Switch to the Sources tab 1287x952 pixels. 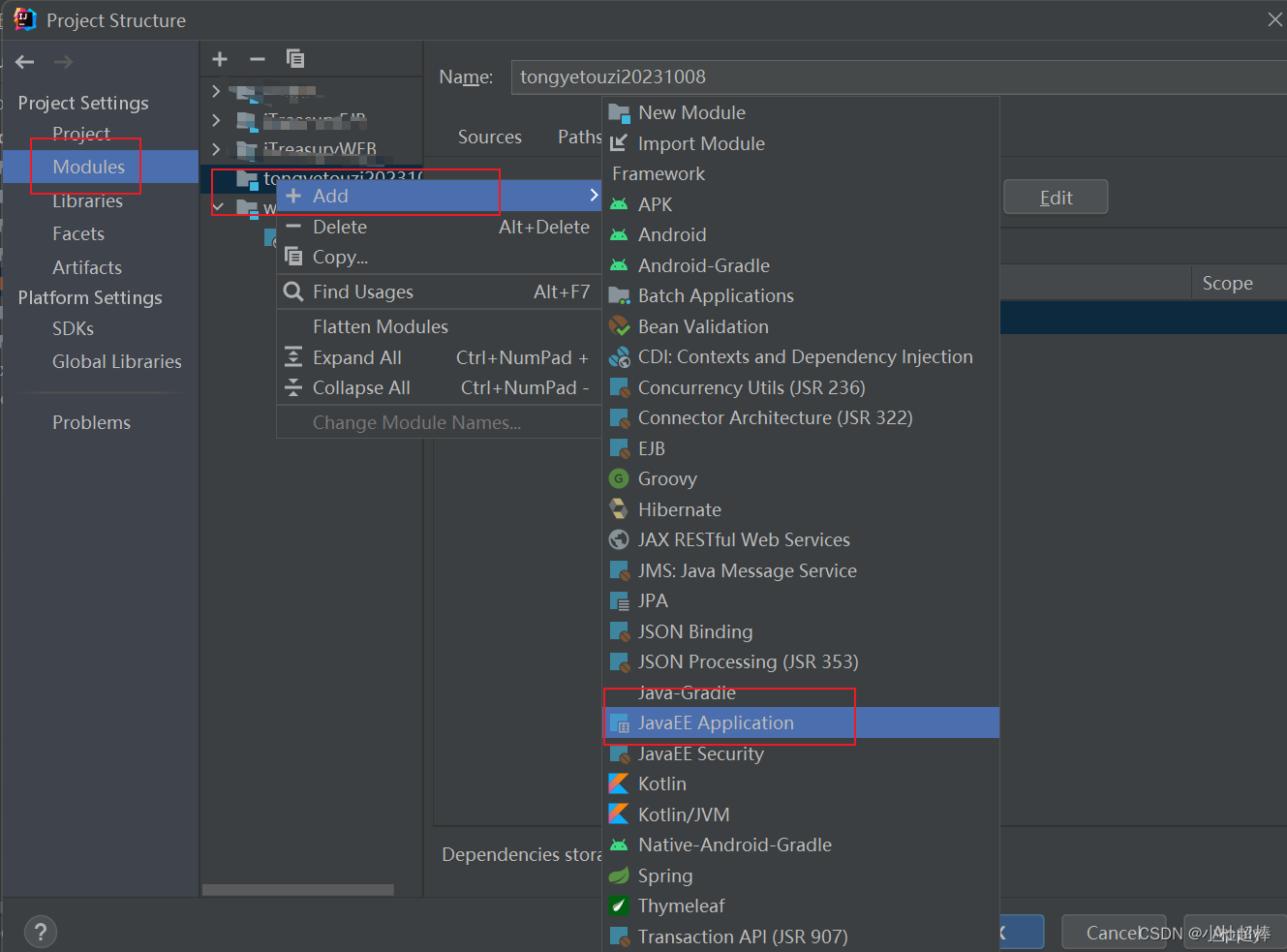489,137
